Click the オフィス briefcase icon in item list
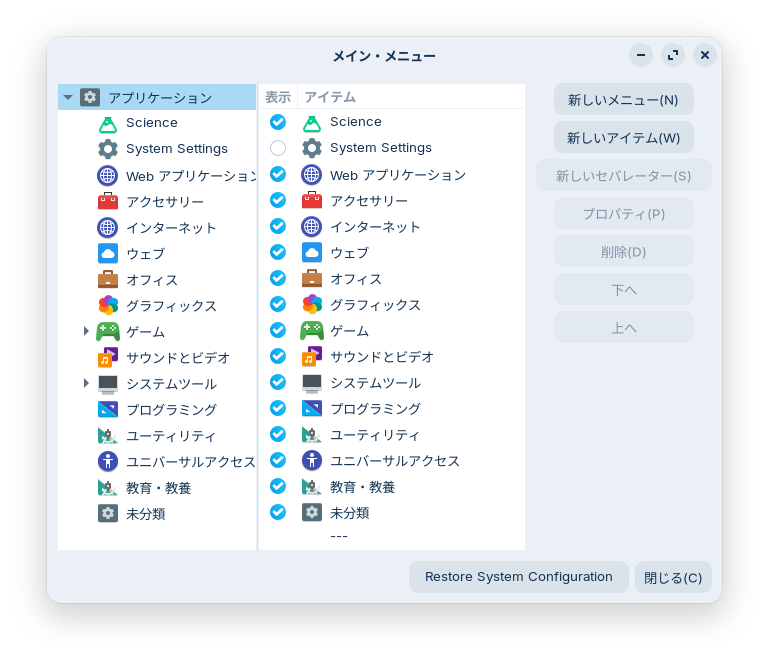 click(312, 279)
